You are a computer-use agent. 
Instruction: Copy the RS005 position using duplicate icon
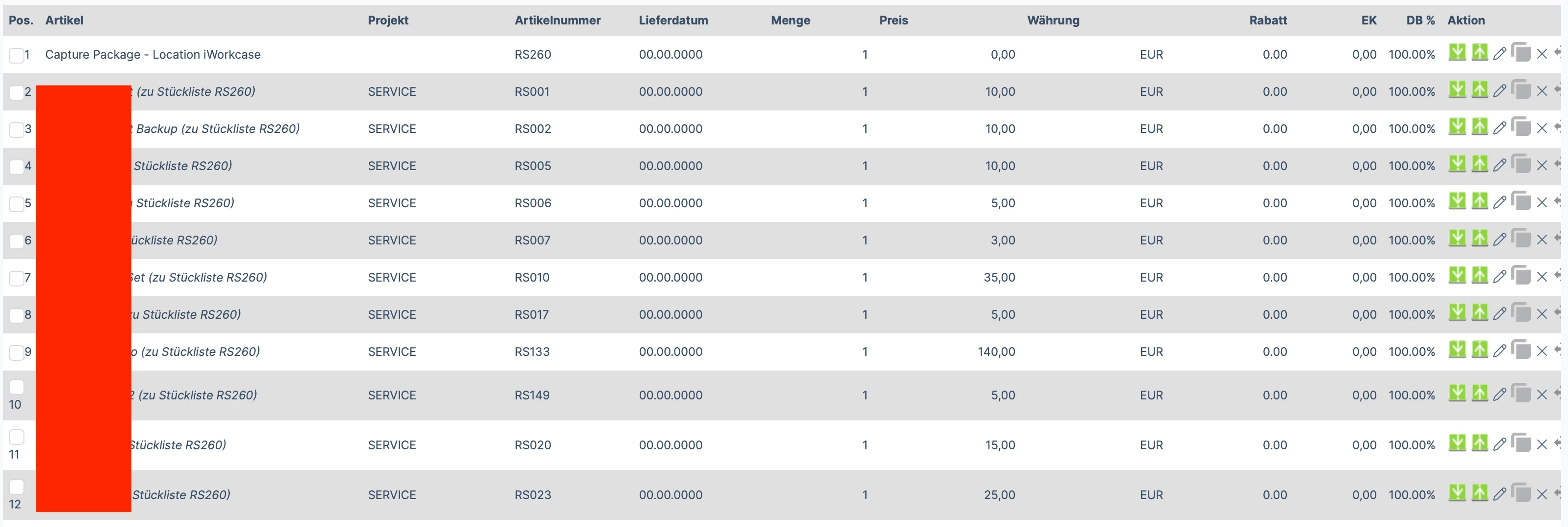[1521, 164]
